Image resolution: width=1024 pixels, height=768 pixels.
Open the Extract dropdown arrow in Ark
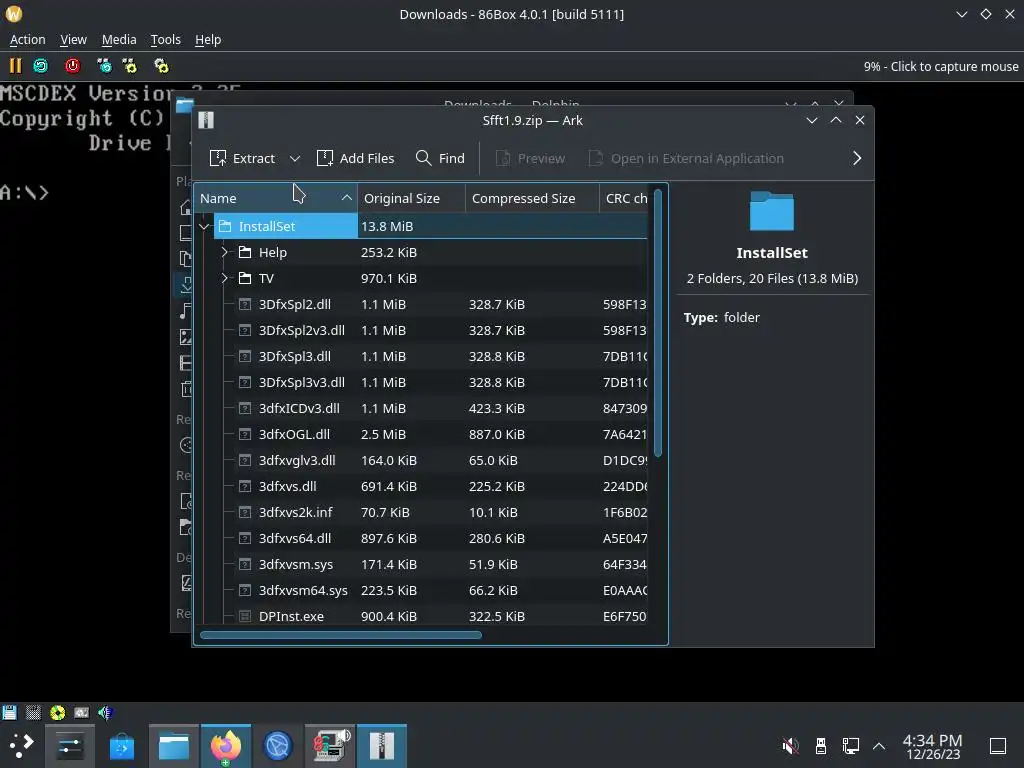[295, 159]
